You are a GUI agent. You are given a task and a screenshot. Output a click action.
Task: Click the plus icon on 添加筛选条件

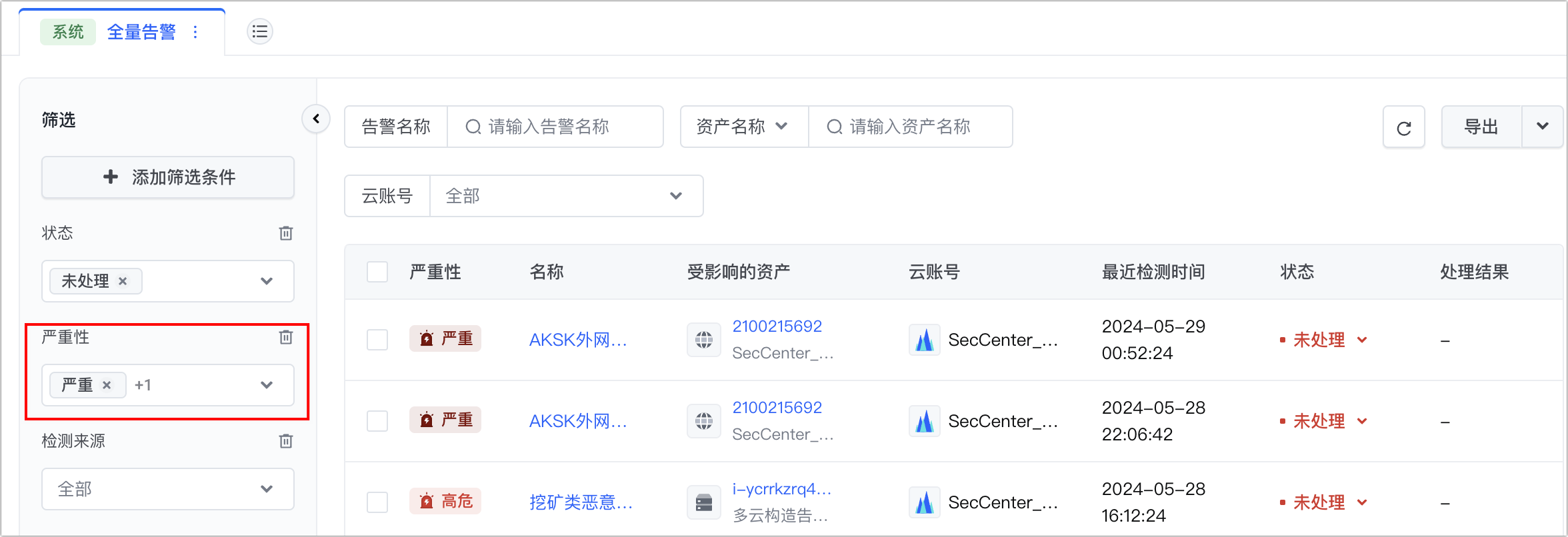pos(111,177)
